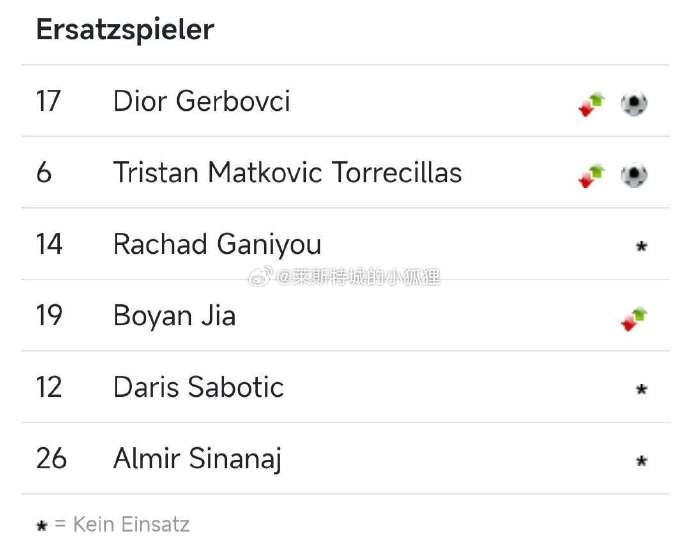Click the Weibo watermark logo
This screenshot has height=551, width=690.
(x=261, y=276)
